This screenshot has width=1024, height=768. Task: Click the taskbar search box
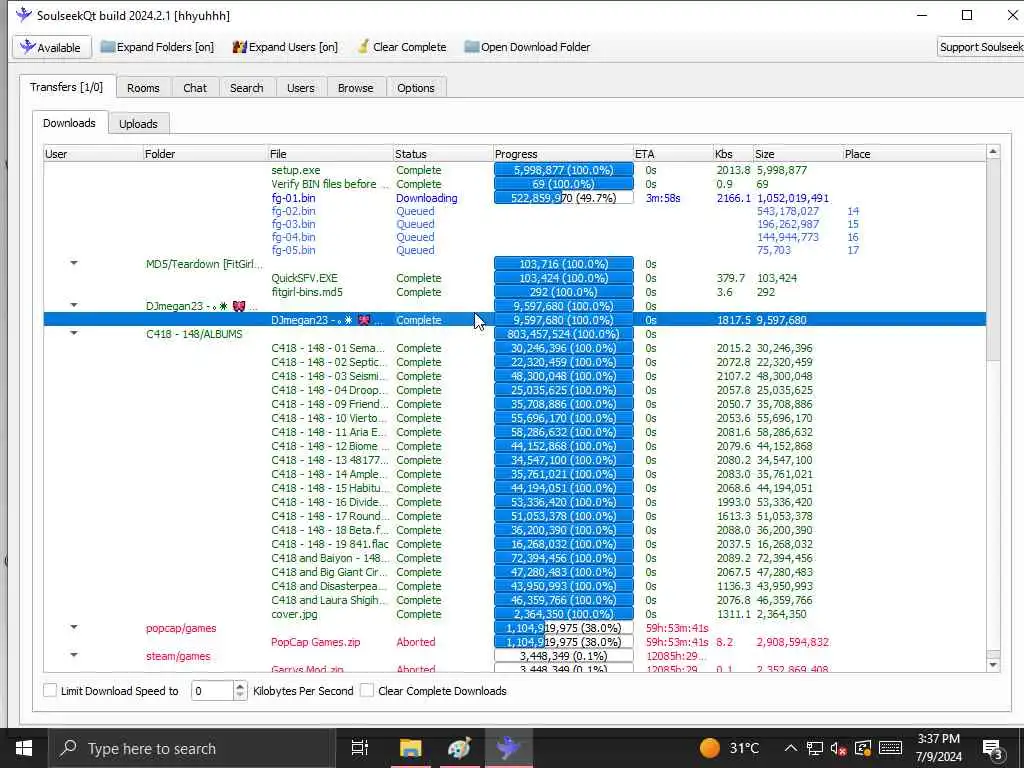pos(191,748)
